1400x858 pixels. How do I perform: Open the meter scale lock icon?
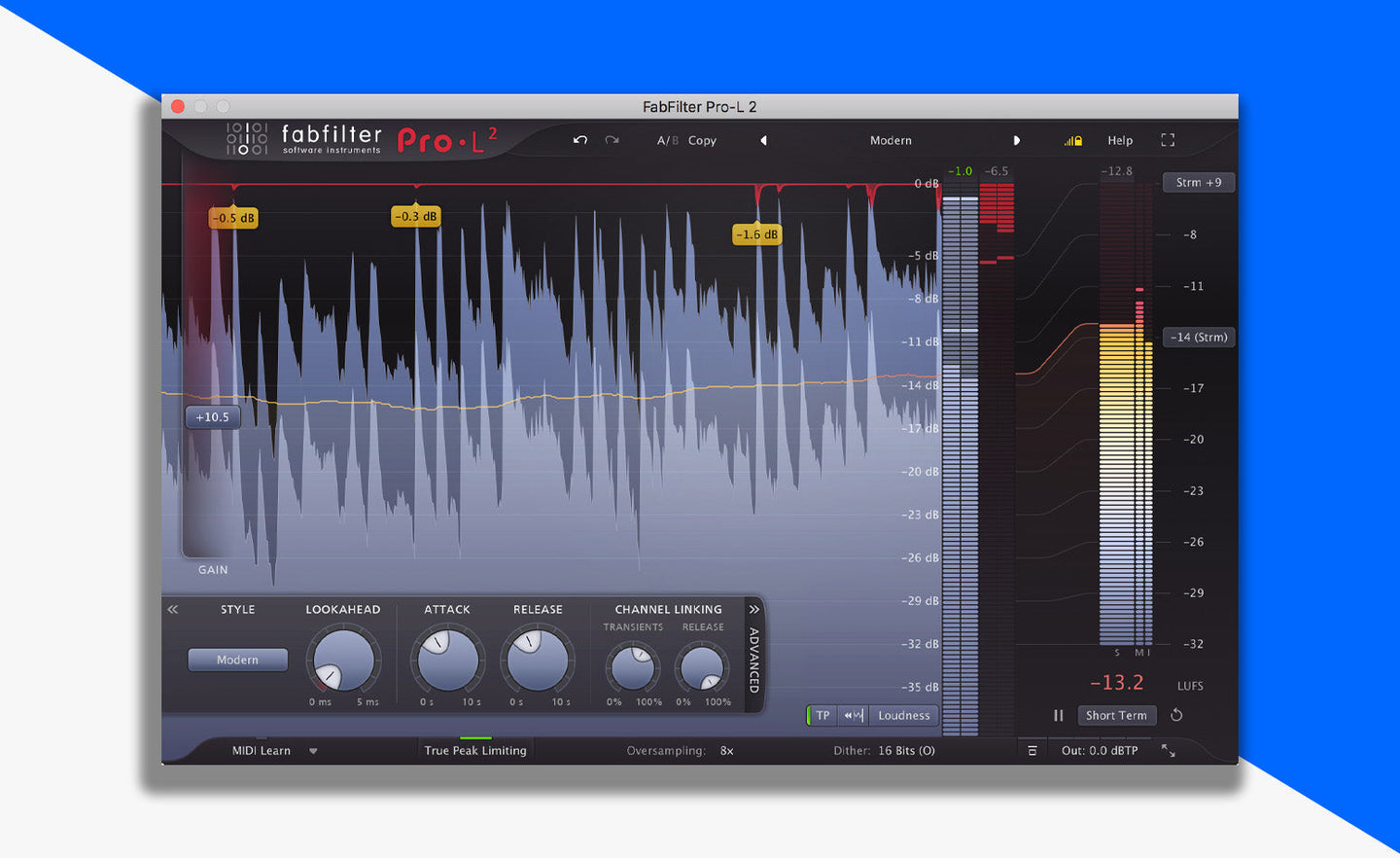[x=1073, y=140]
